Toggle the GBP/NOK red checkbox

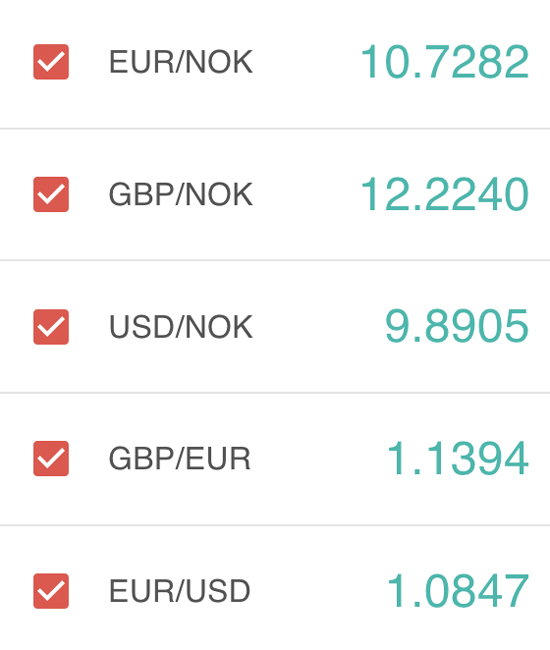click(x=51, y=194)
